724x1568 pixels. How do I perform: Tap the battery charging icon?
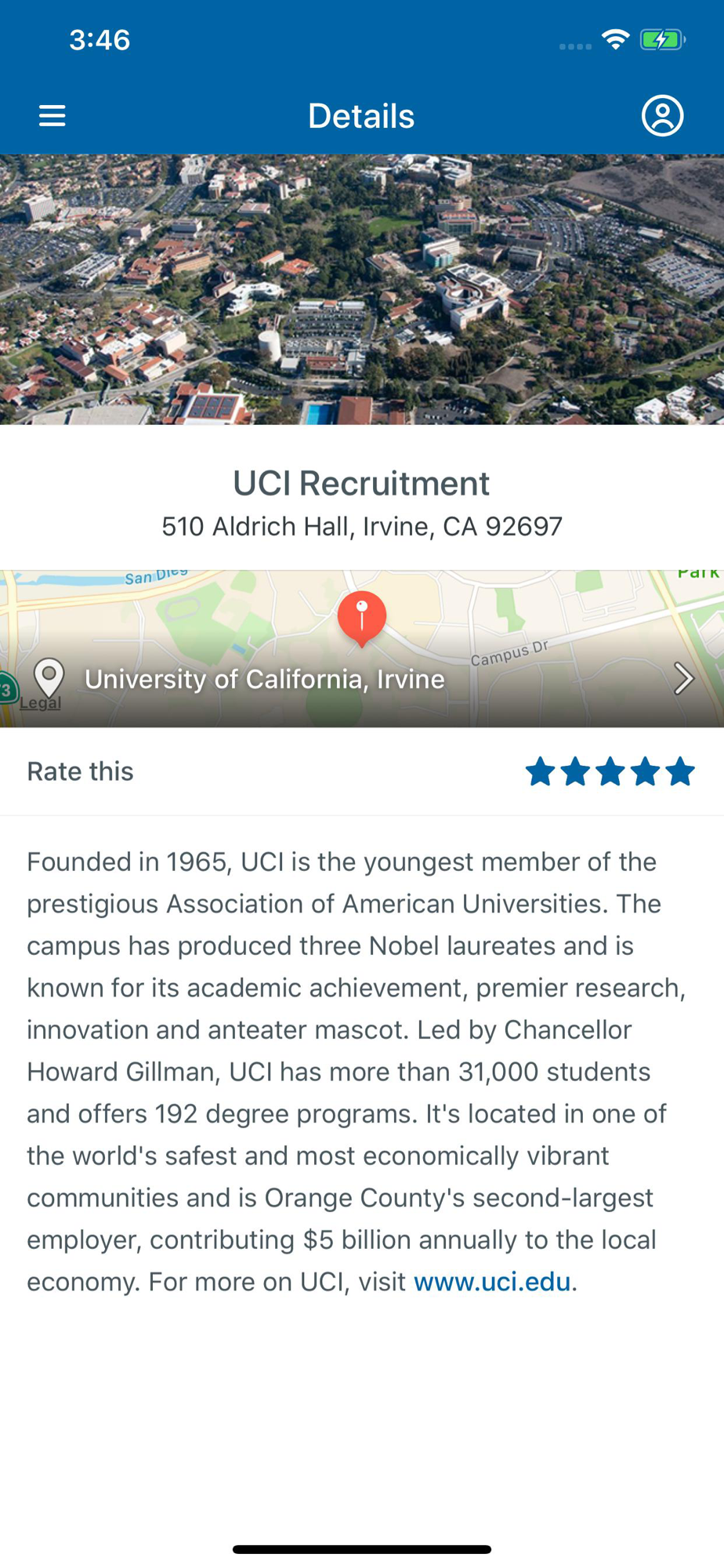point(663,39)
